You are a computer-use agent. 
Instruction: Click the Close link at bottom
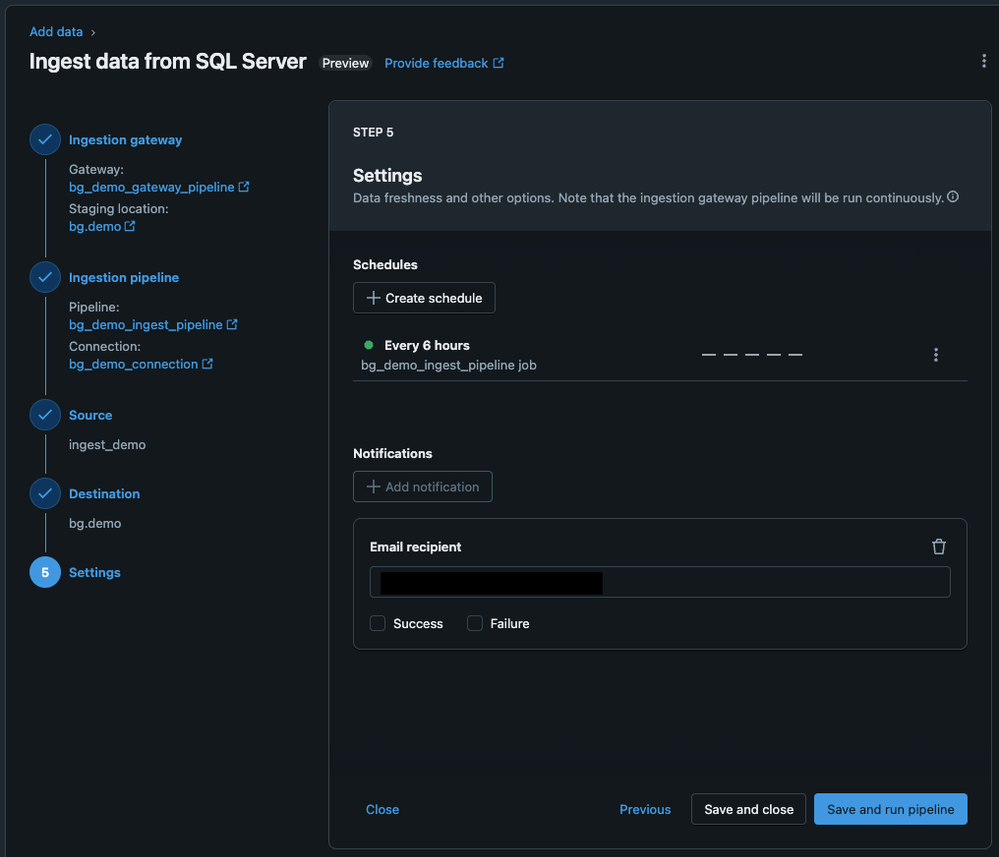click(x=382, y=809)
